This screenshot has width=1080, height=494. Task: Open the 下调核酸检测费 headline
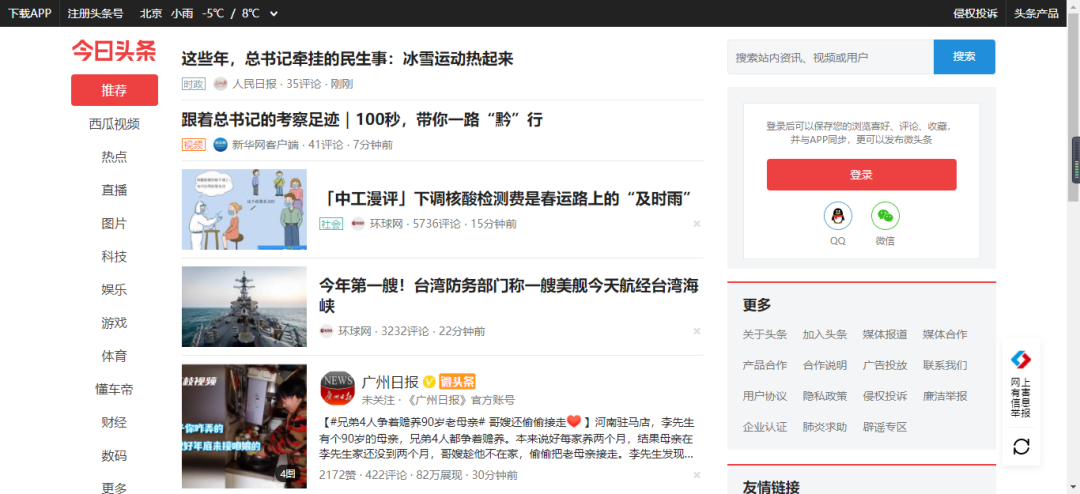[507, 199]
